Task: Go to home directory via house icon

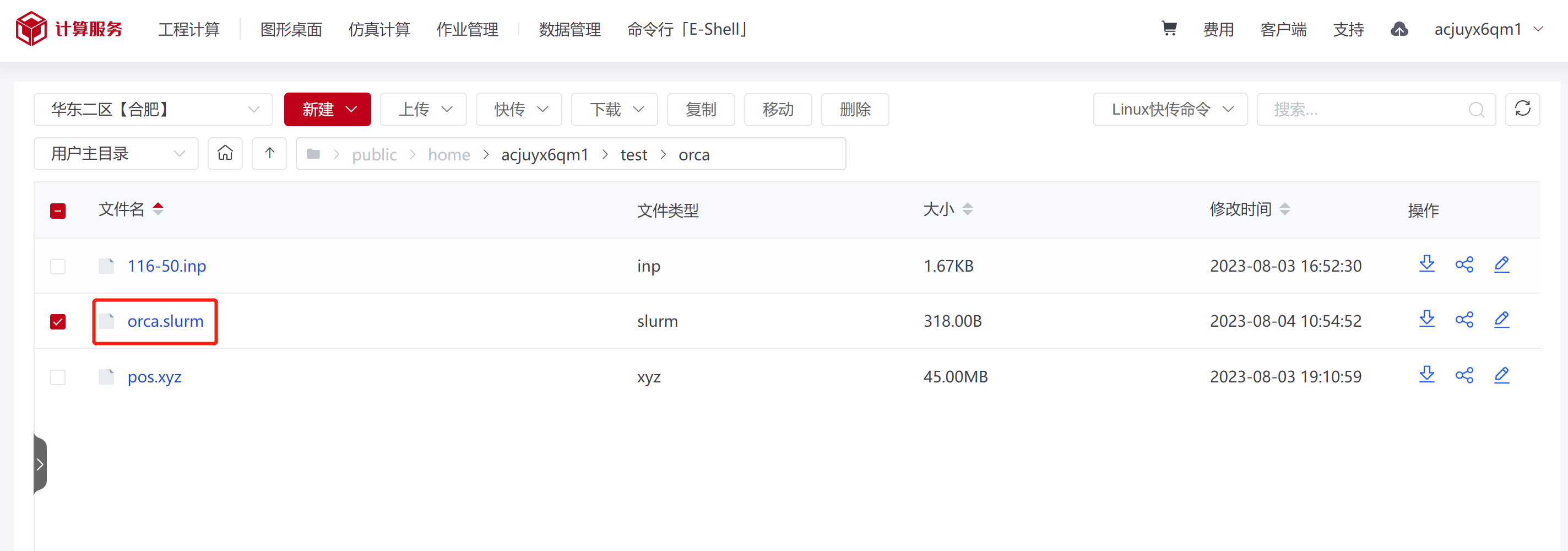Action: 225,153
